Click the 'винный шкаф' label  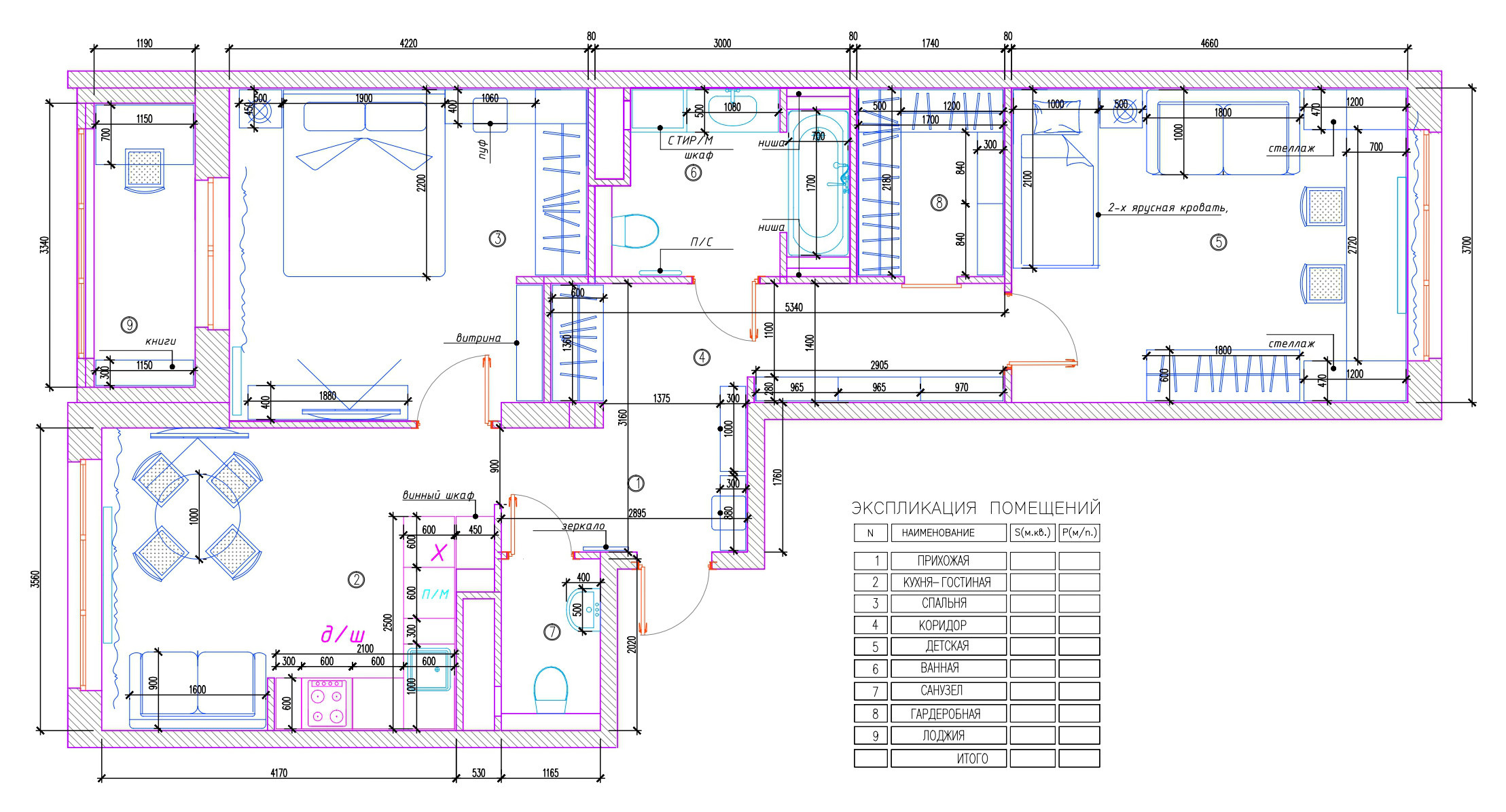[x=438, y=496]
